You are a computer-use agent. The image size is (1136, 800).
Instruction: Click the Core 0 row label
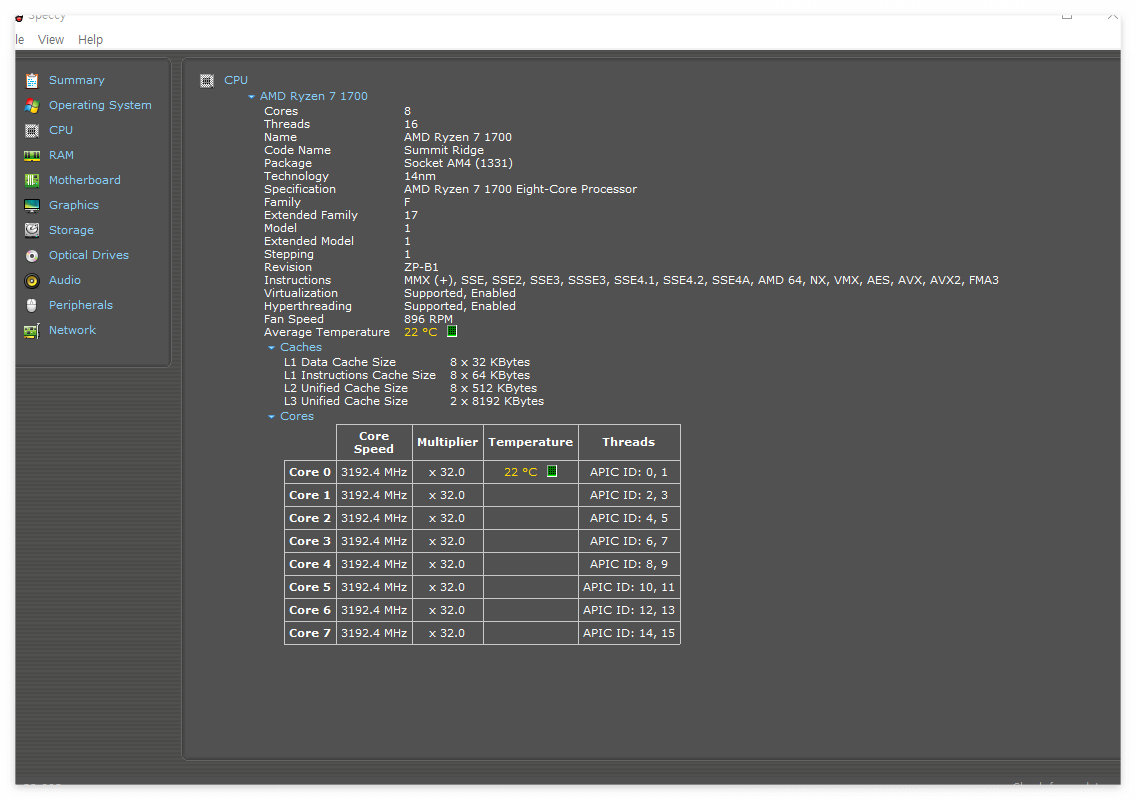tap(310, 472)
